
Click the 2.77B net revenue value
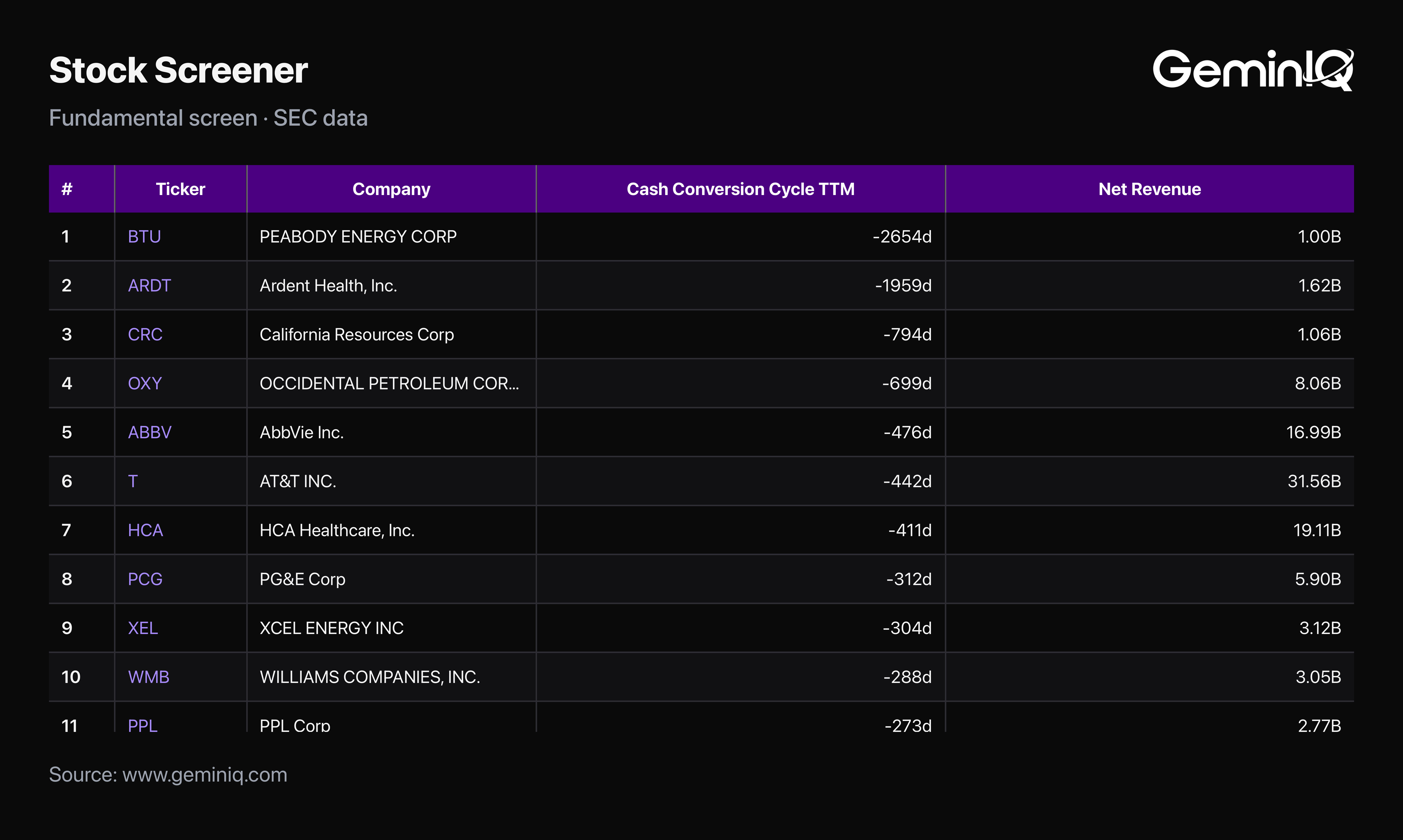click(1320, 725)
